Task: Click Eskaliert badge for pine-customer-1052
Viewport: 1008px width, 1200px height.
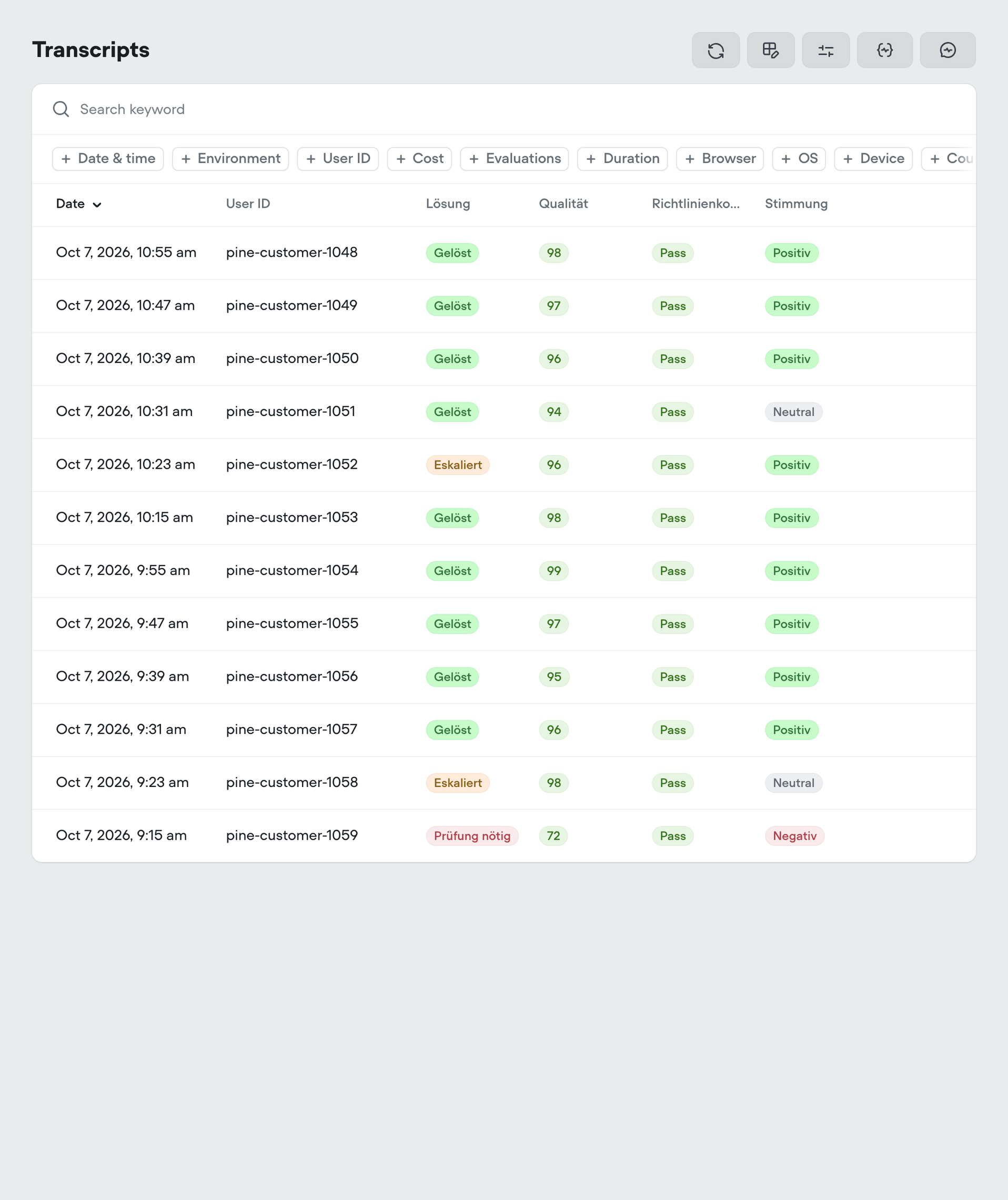Action: pos(458,465)
